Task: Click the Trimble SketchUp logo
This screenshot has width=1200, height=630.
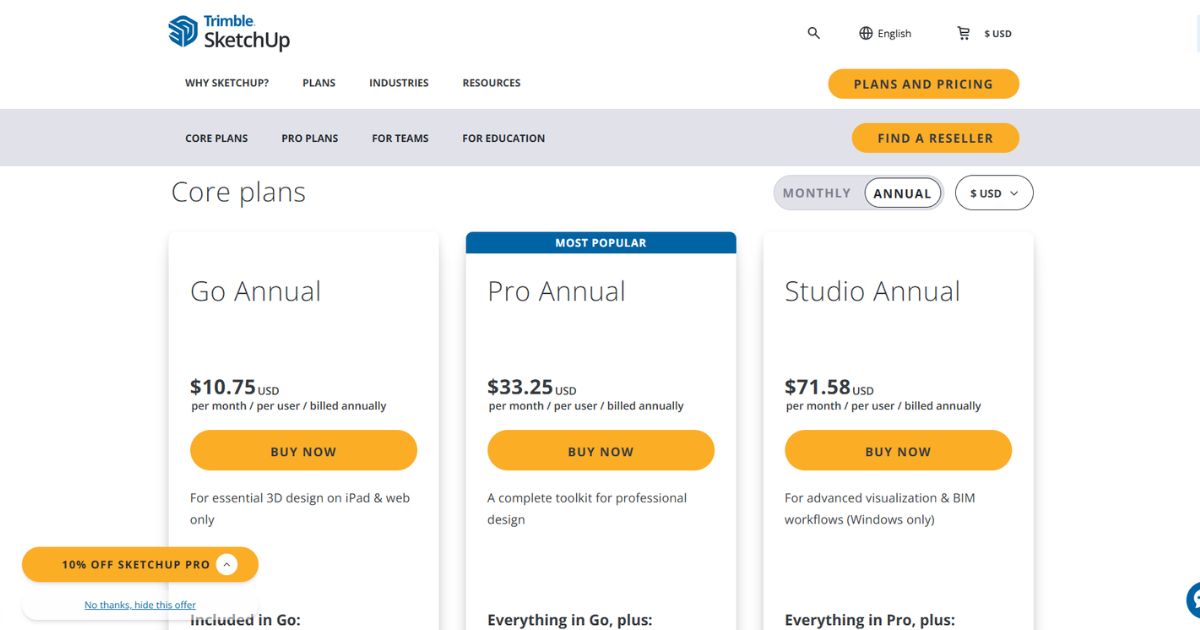Action: click(229, 32)
